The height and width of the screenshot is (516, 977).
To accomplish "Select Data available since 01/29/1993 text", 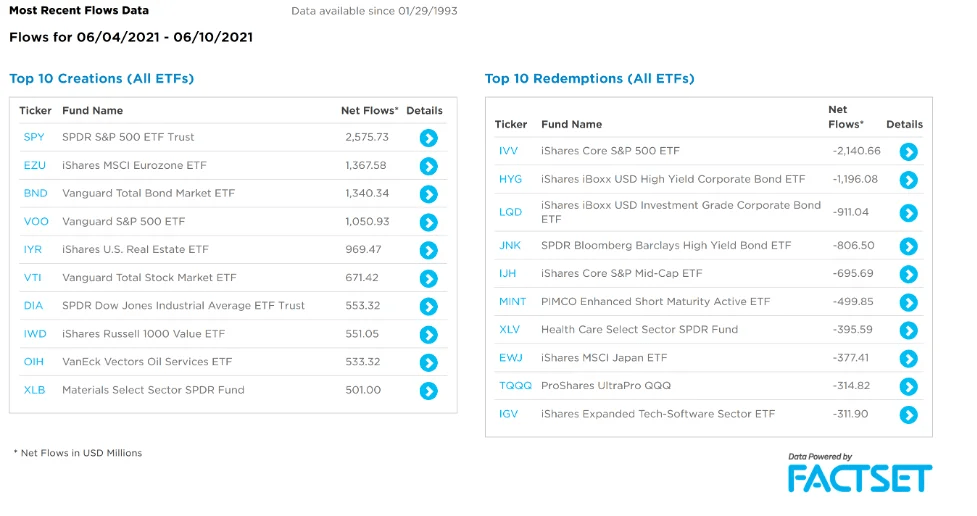I will pyautogui.click(x=374, y=11).
